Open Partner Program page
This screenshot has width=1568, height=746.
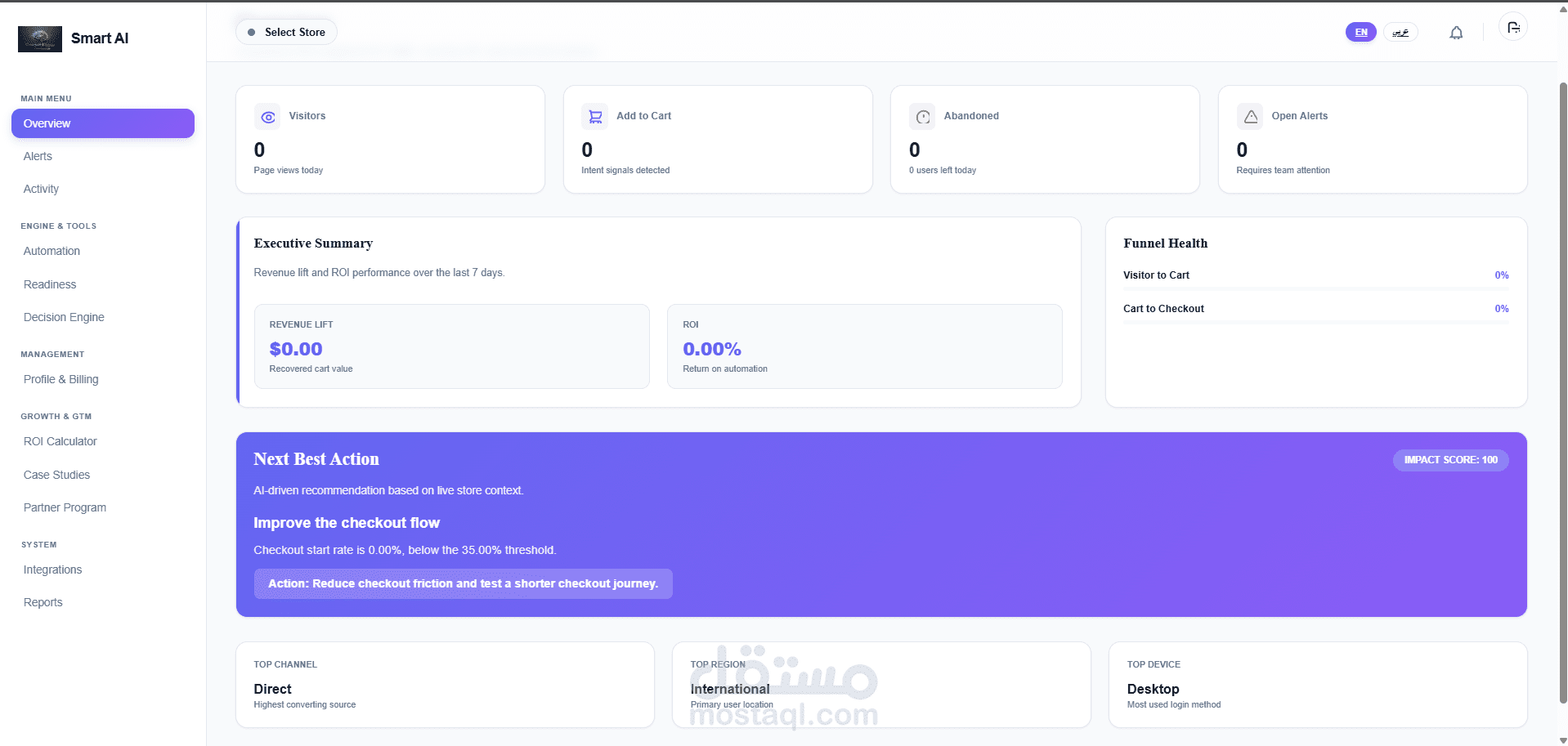click(x=65, y=507)
